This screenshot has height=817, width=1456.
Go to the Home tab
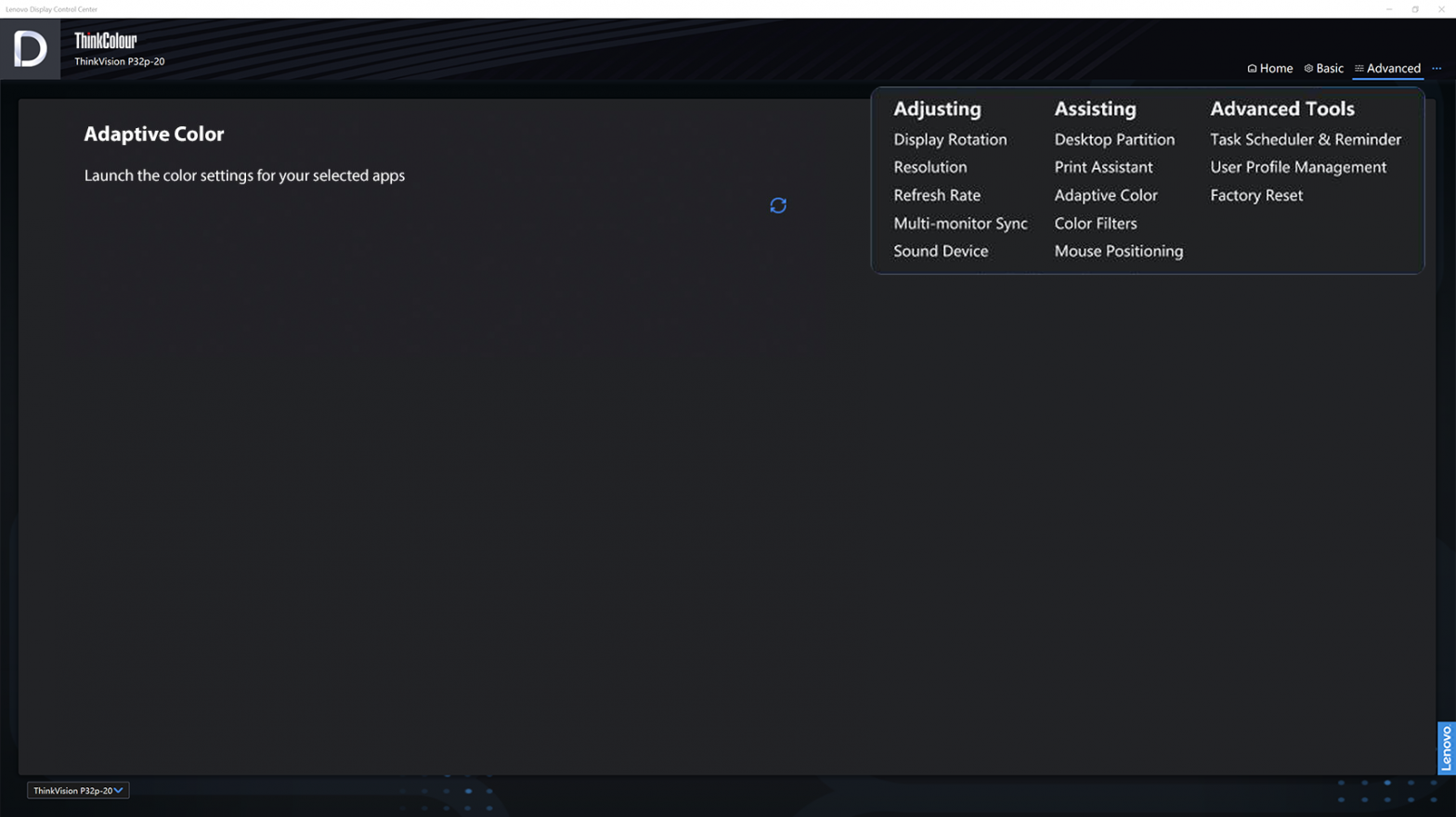click(1269, 68)
